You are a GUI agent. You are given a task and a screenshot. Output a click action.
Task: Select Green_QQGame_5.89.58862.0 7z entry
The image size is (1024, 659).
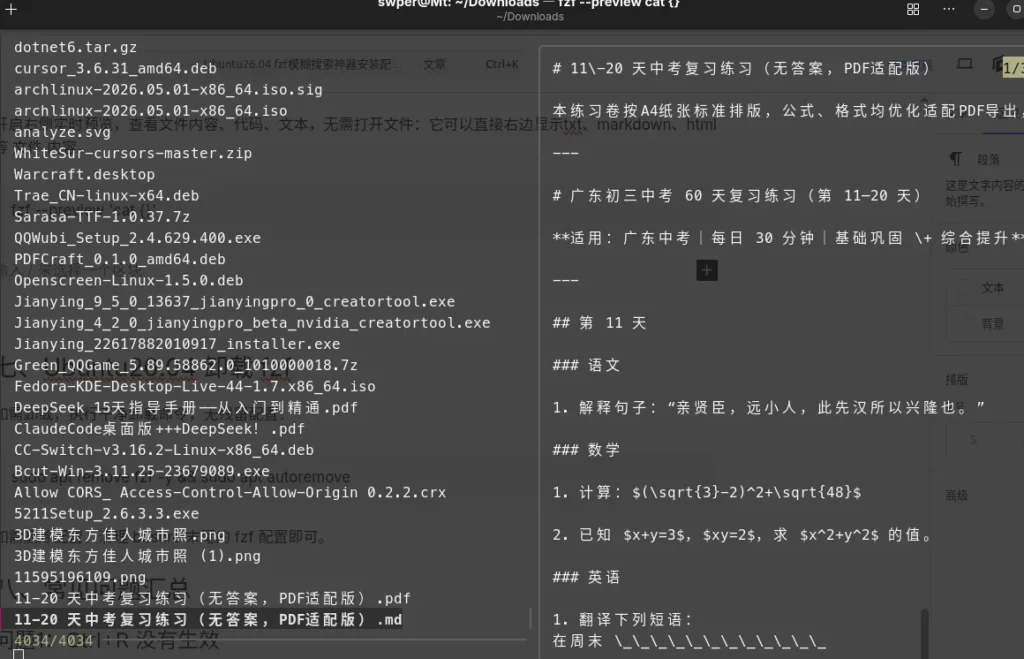[x=185, y=365]
